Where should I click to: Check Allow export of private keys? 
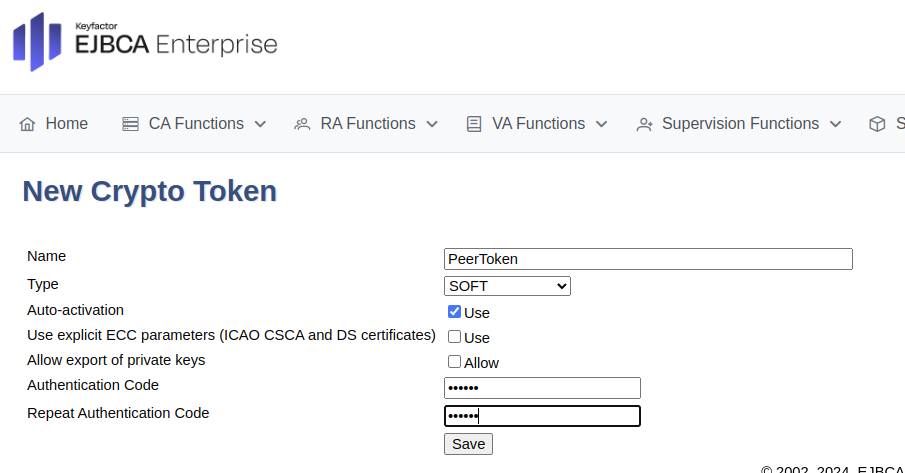(454, 362)
